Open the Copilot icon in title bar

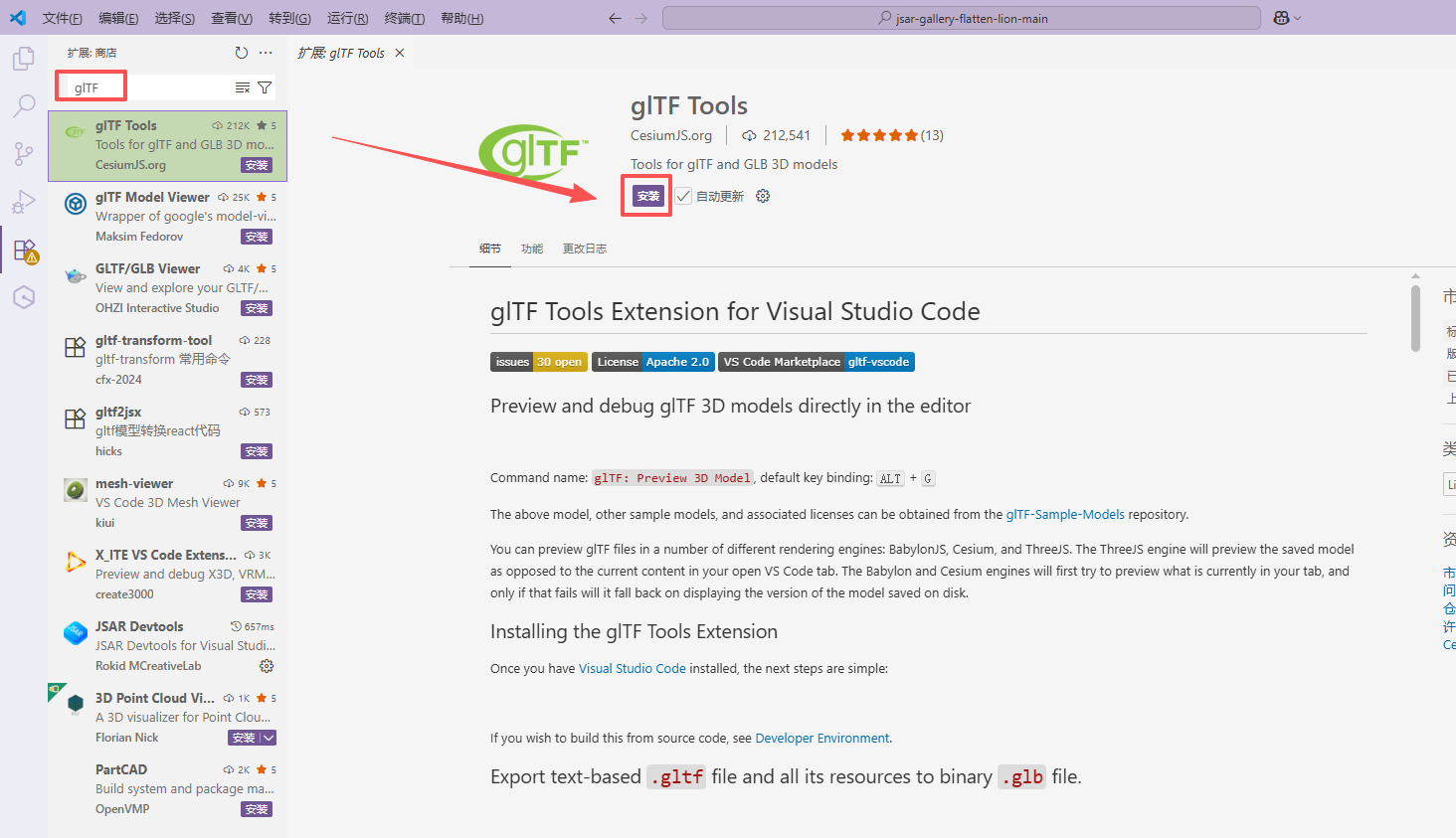1281,18
